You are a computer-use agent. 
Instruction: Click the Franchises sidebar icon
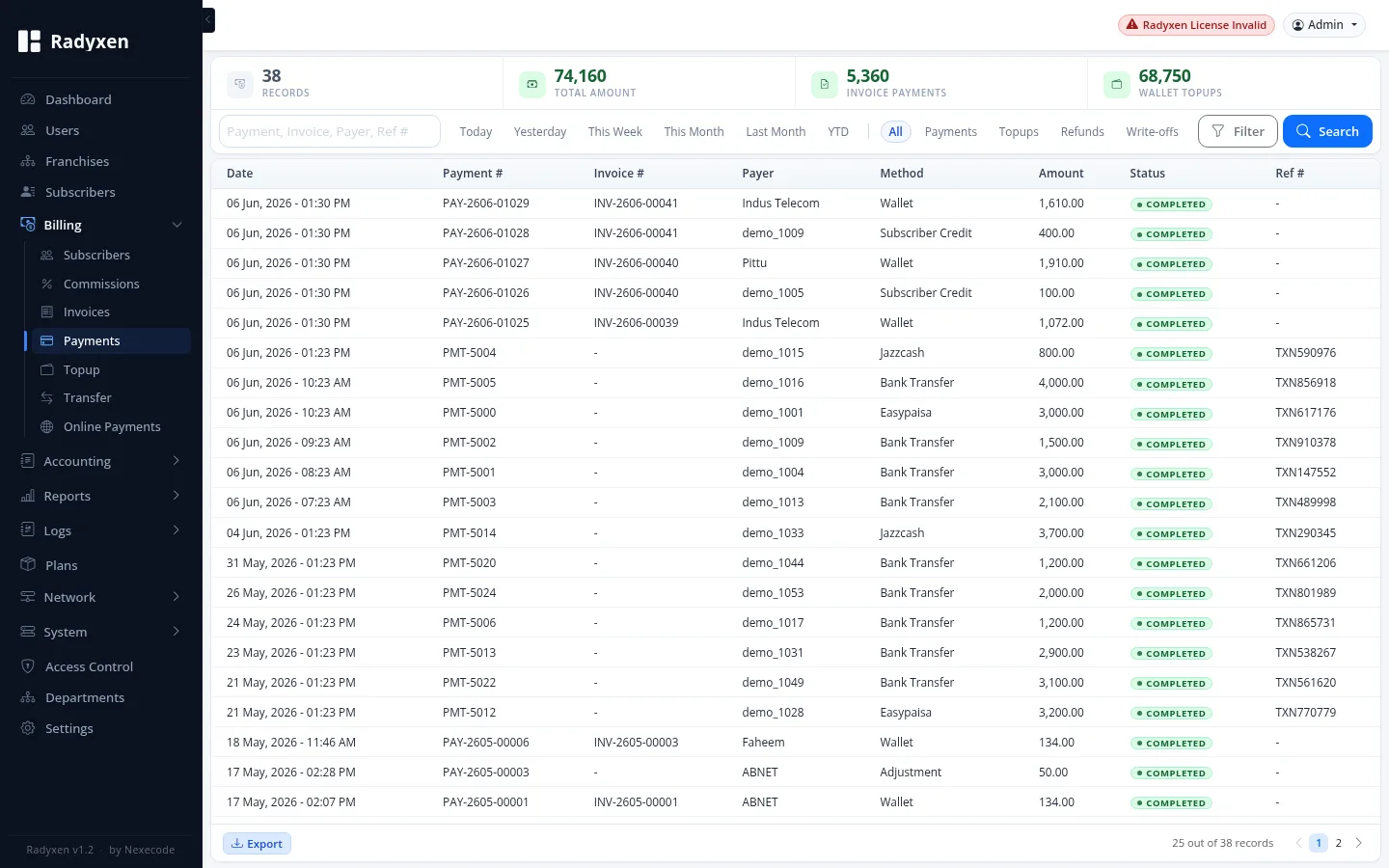pos(28,161)
